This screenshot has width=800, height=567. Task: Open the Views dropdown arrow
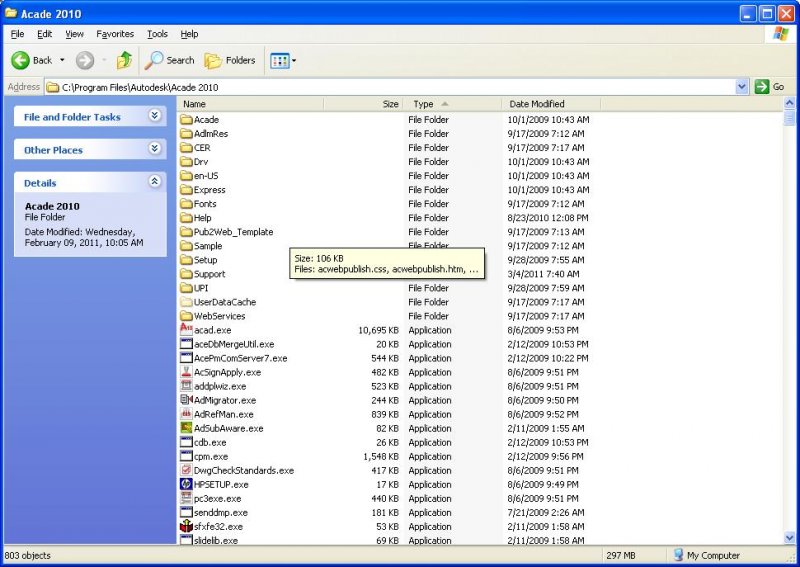(294, 61)
